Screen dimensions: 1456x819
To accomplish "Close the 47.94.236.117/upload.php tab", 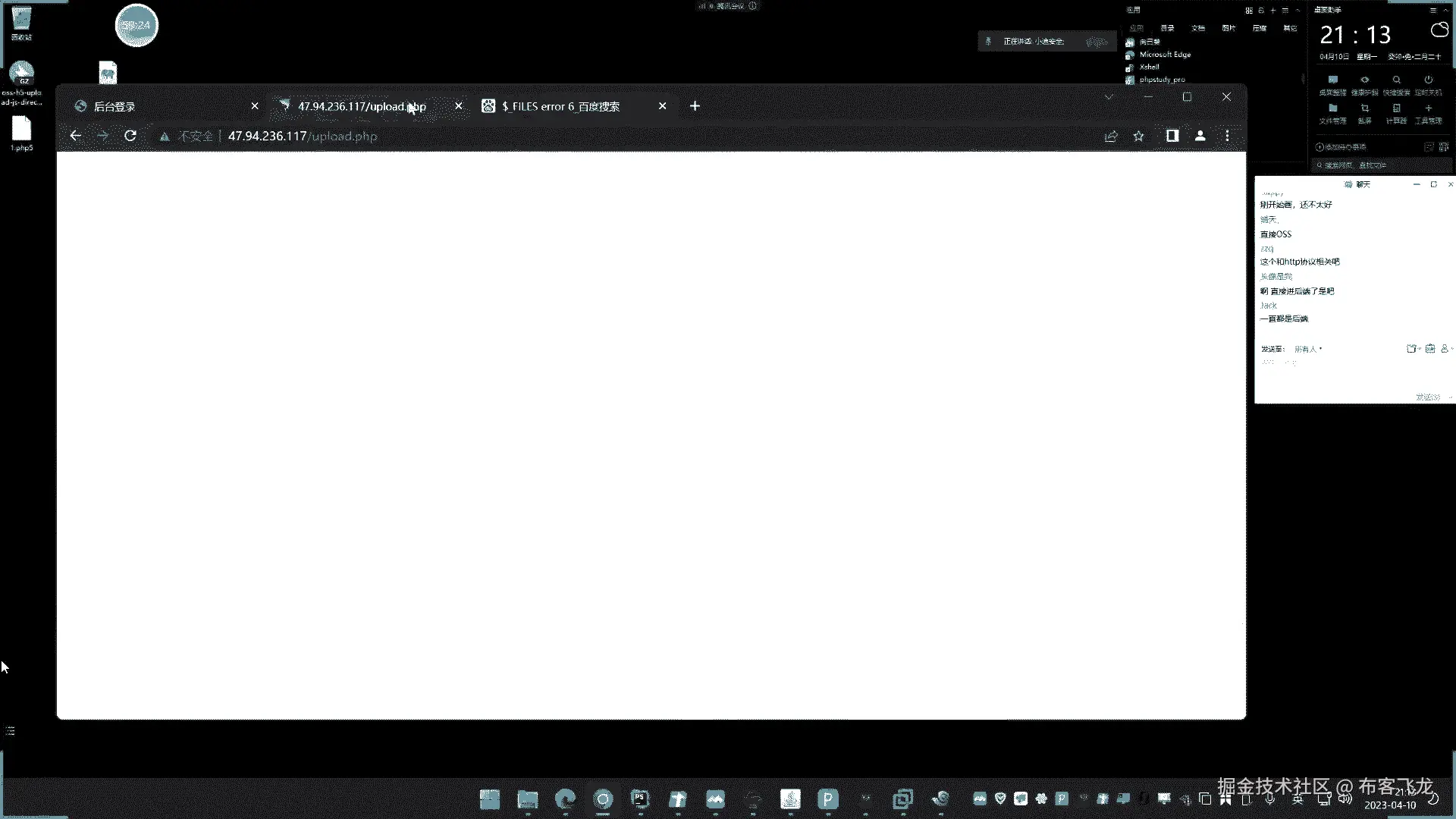I will pos(459,106).
